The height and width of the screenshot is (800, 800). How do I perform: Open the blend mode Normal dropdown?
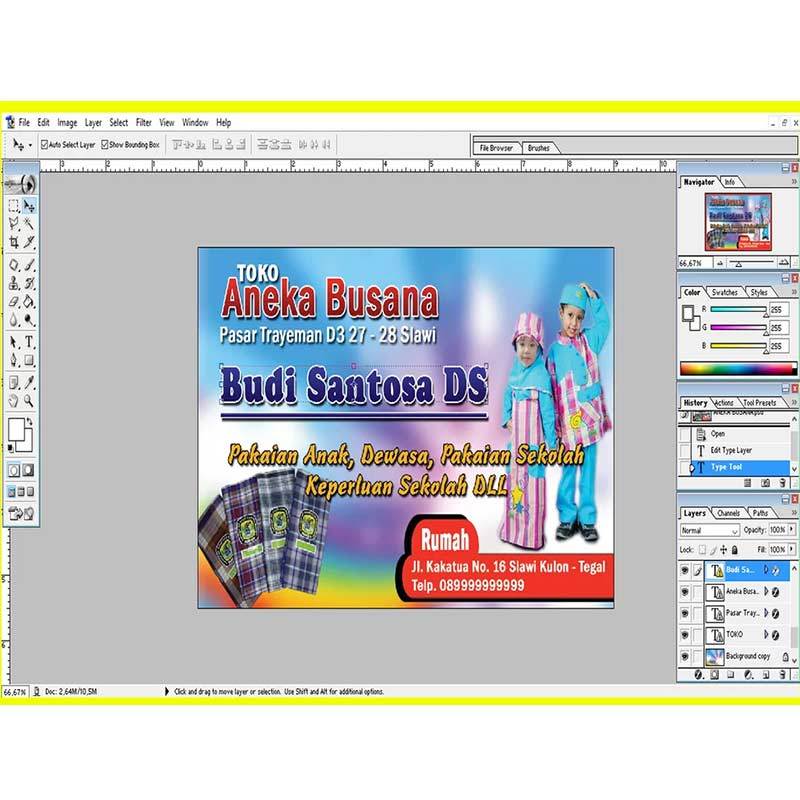709,530
